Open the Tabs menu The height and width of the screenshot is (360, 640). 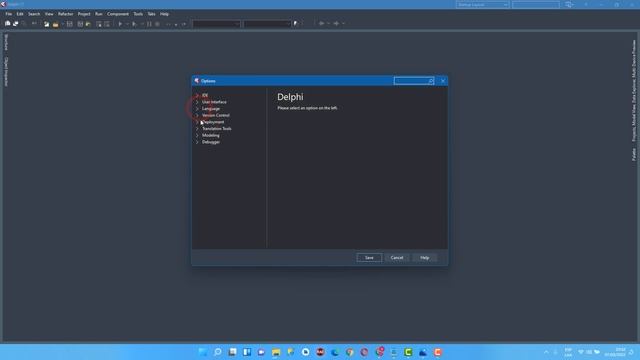point(151,14)
